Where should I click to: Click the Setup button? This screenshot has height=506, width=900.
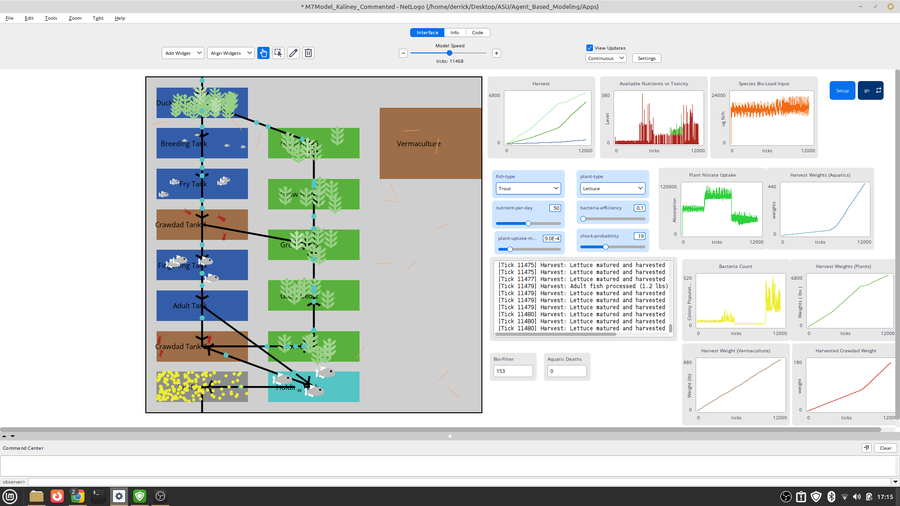pyautogui.click(x=842, y=91)
